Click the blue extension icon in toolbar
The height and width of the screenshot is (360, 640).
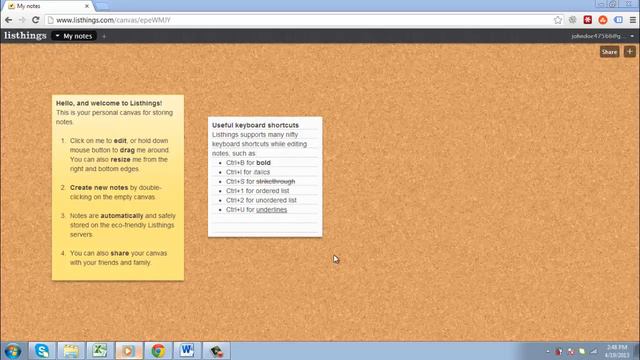point(618,20)
